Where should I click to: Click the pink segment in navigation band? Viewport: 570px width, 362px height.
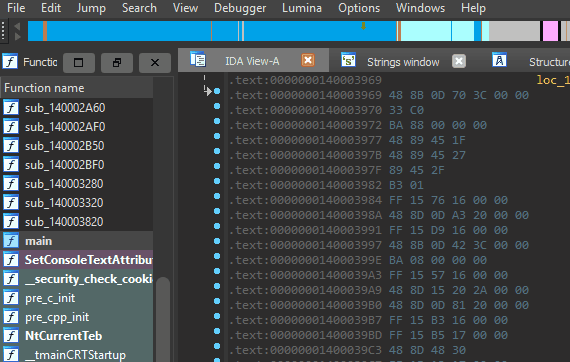tap(550, 31)
